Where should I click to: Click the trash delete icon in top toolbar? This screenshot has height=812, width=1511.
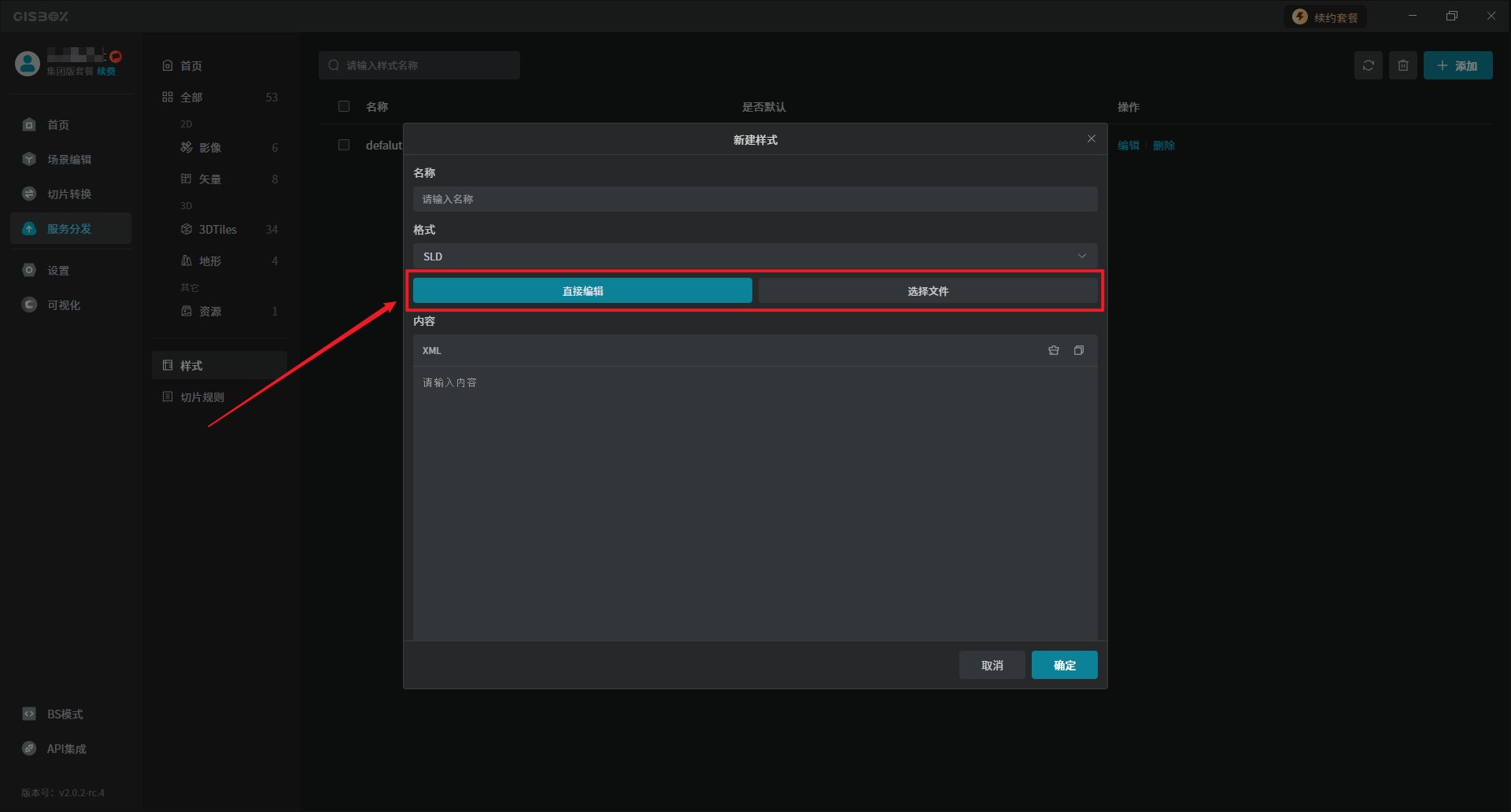(x=1403, y=65)
